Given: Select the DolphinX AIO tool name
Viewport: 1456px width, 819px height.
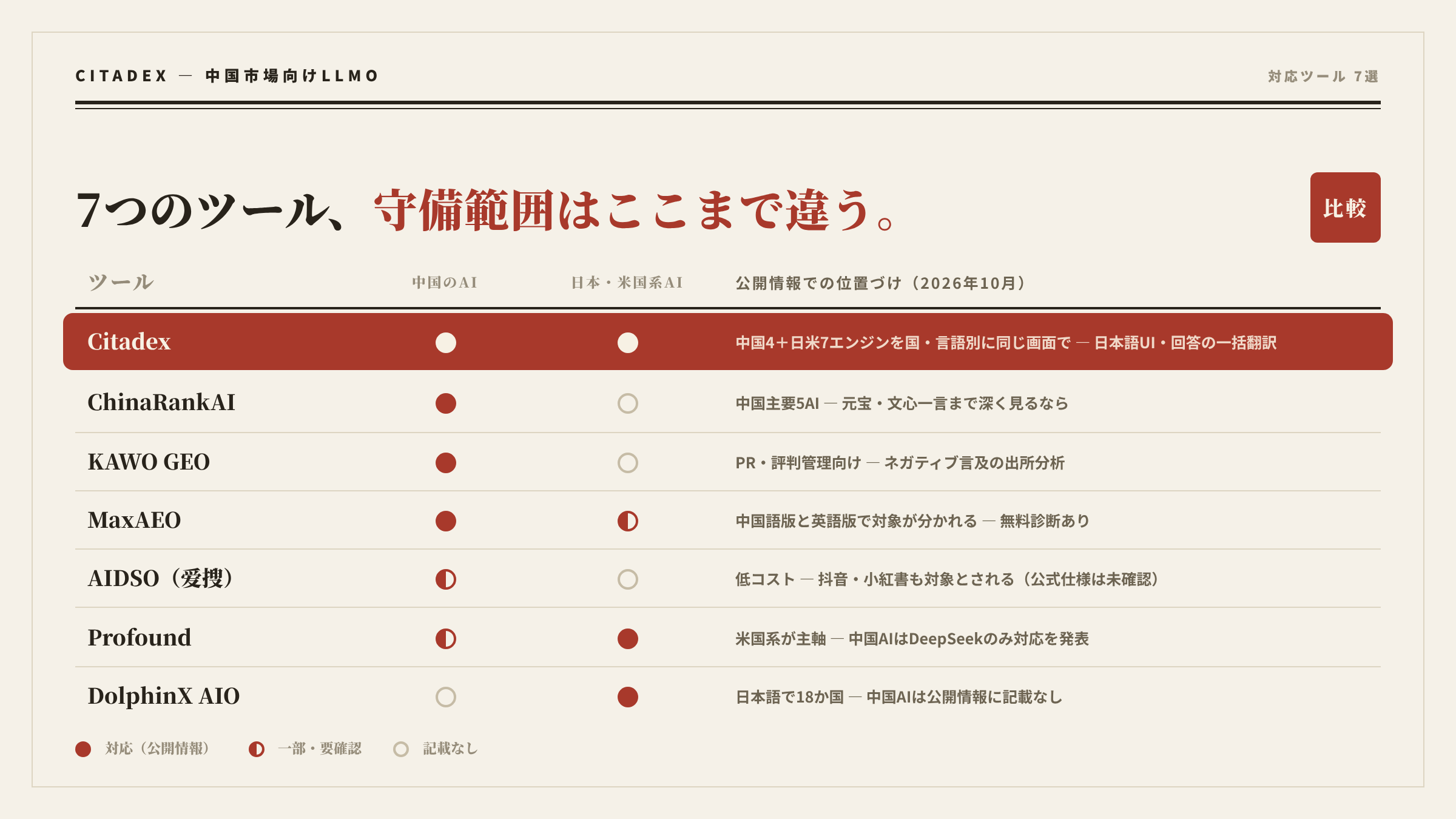Looking at the screenshot, I should point(164,696).
